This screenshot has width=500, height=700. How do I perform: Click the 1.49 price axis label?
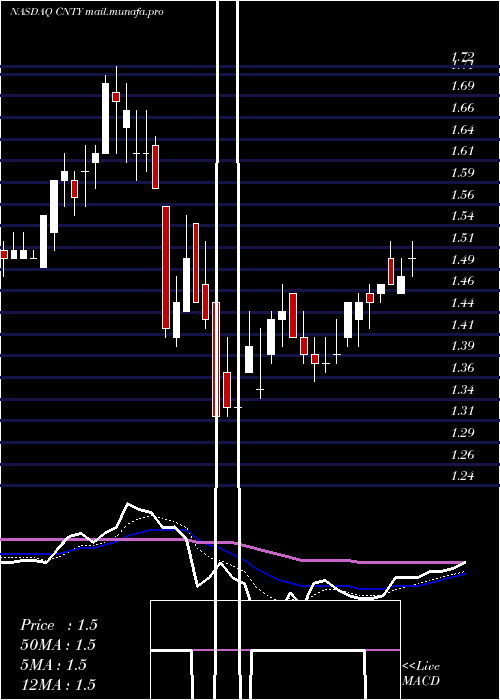462,259
